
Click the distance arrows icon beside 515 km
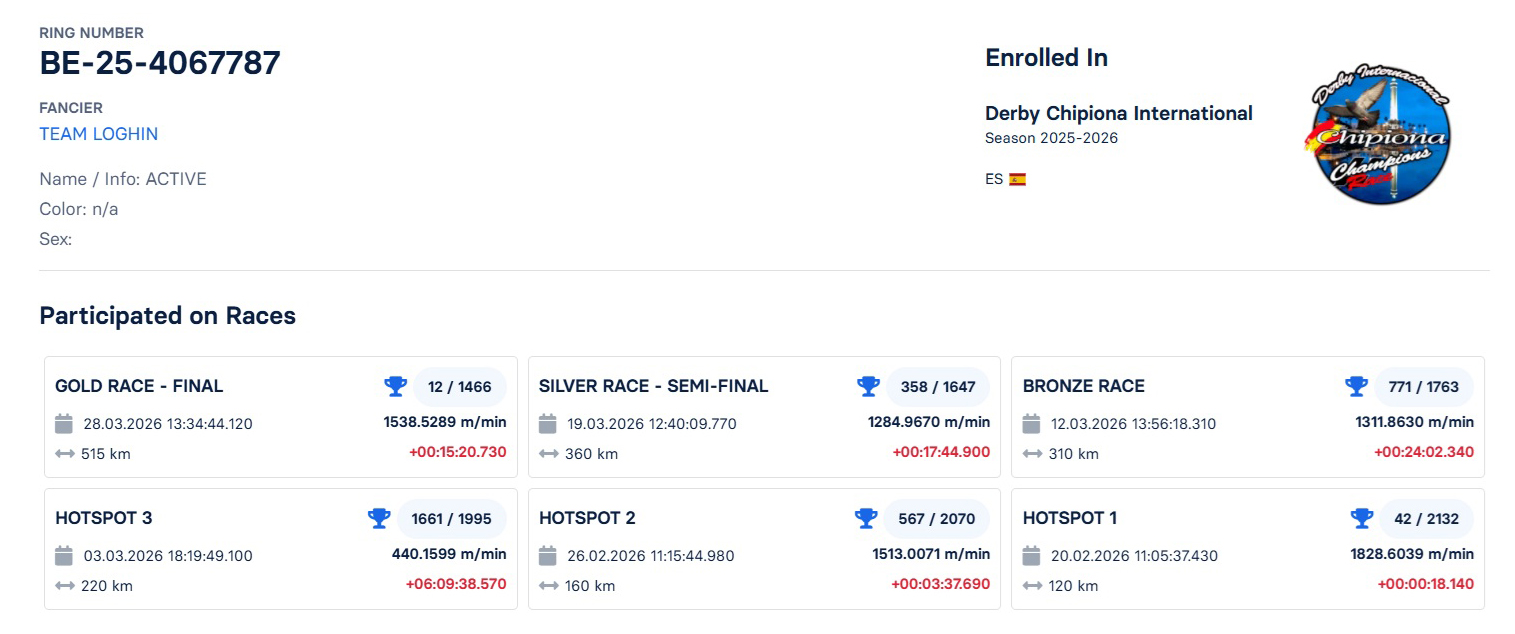pos(64,453)
